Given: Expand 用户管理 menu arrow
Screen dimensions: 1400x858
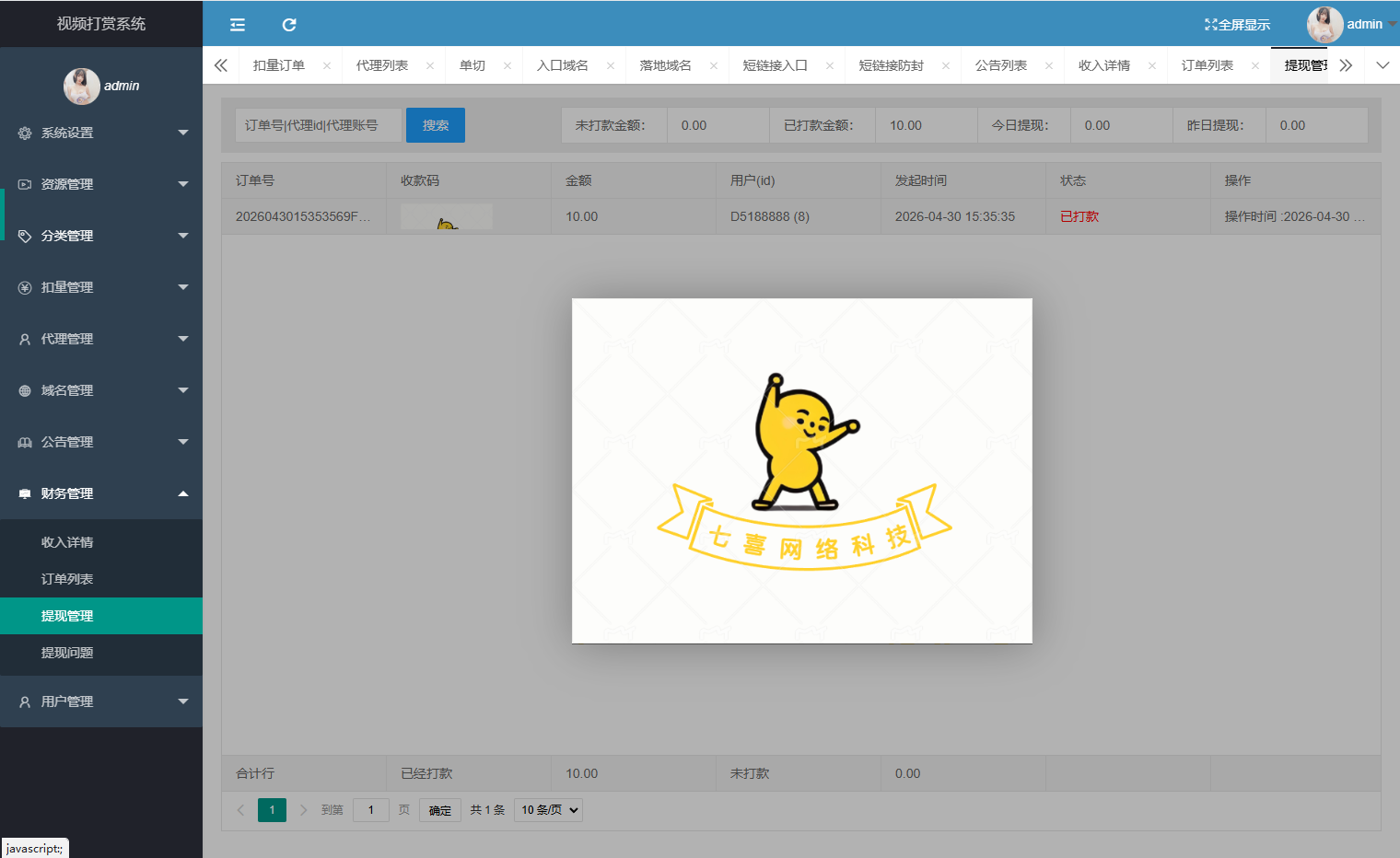Looking at the screenshot, I should (x=183, y=701).
